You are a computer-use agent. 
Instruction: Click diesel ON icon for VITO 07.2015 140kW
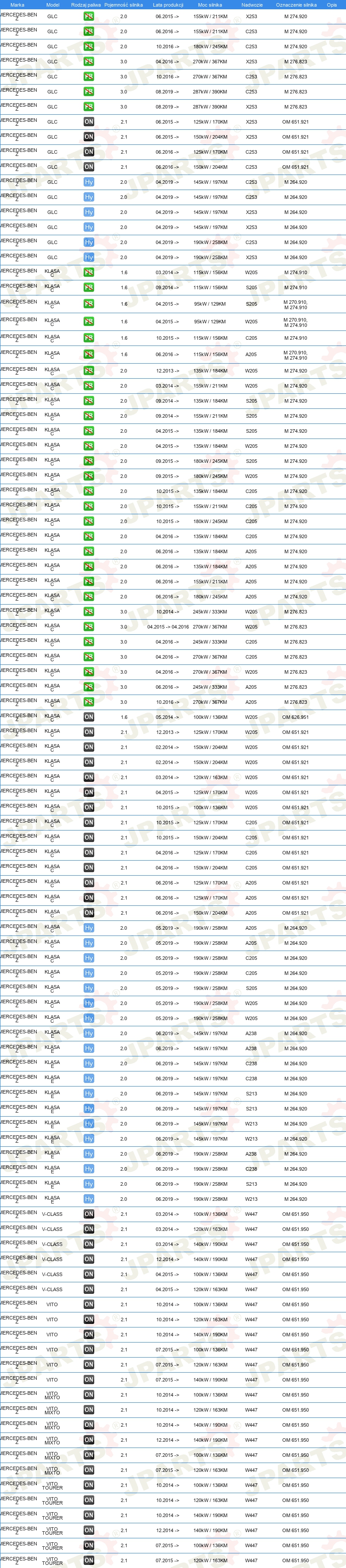(89, 1380)
